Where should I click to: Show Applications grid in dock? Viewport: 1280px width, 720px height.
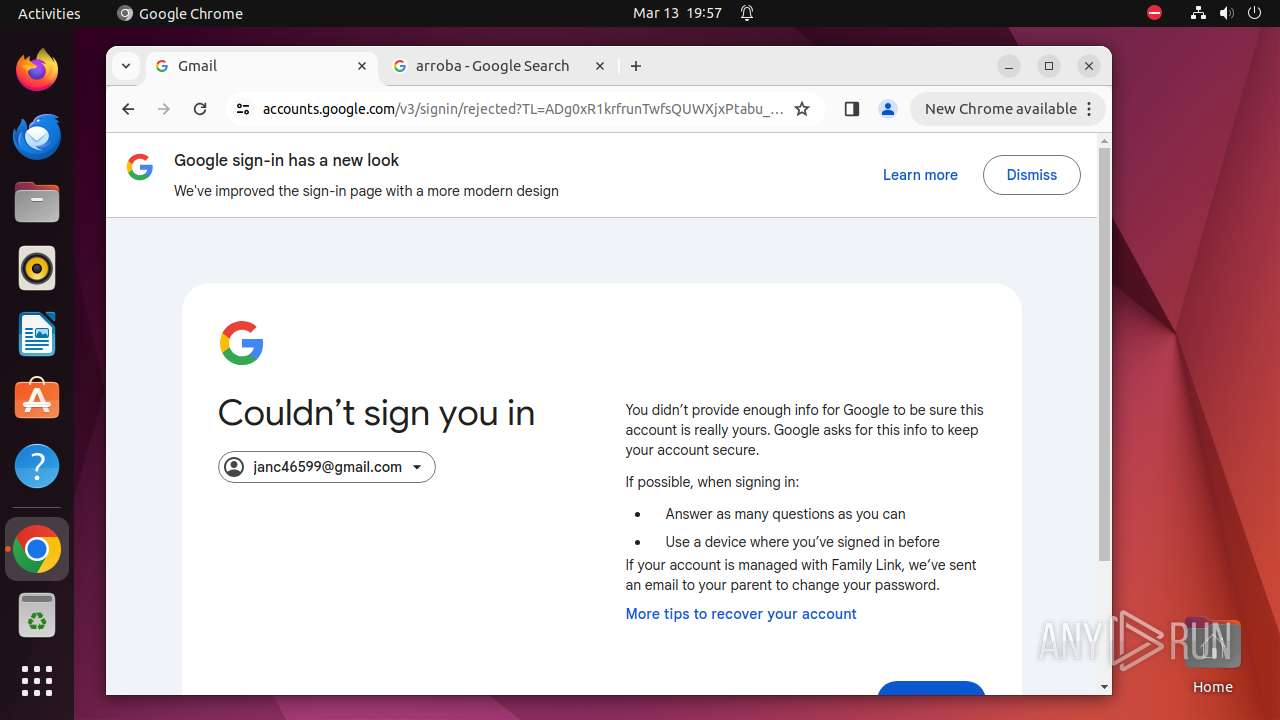[37, 681]
